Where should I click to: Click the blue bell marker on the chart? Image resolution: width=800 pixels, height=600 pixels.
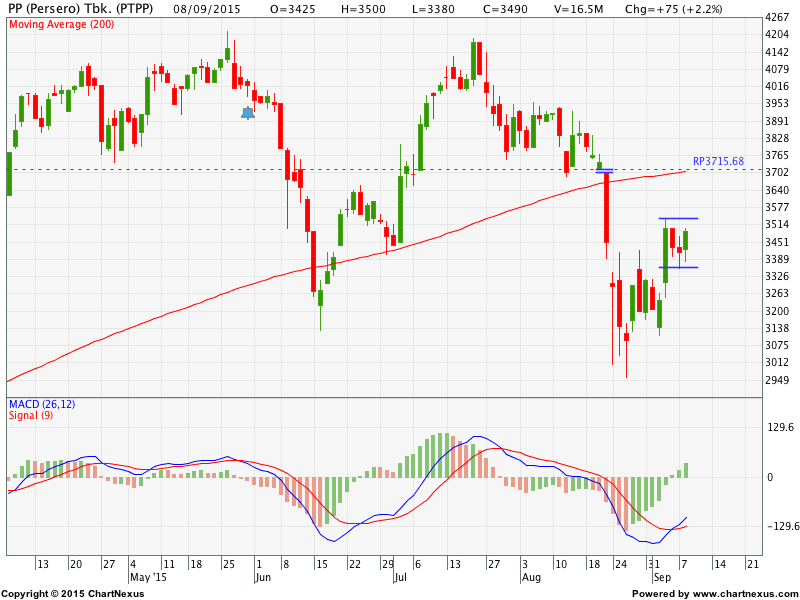(x=248, y=113)
